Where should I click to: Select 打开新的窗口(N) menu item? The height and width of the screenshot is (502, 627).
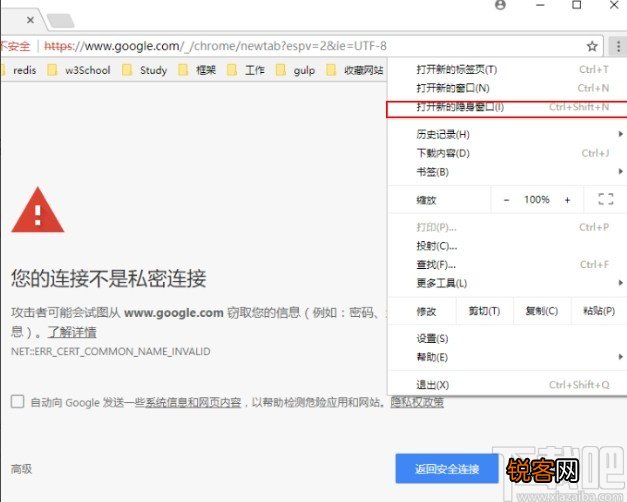(507, 88)
